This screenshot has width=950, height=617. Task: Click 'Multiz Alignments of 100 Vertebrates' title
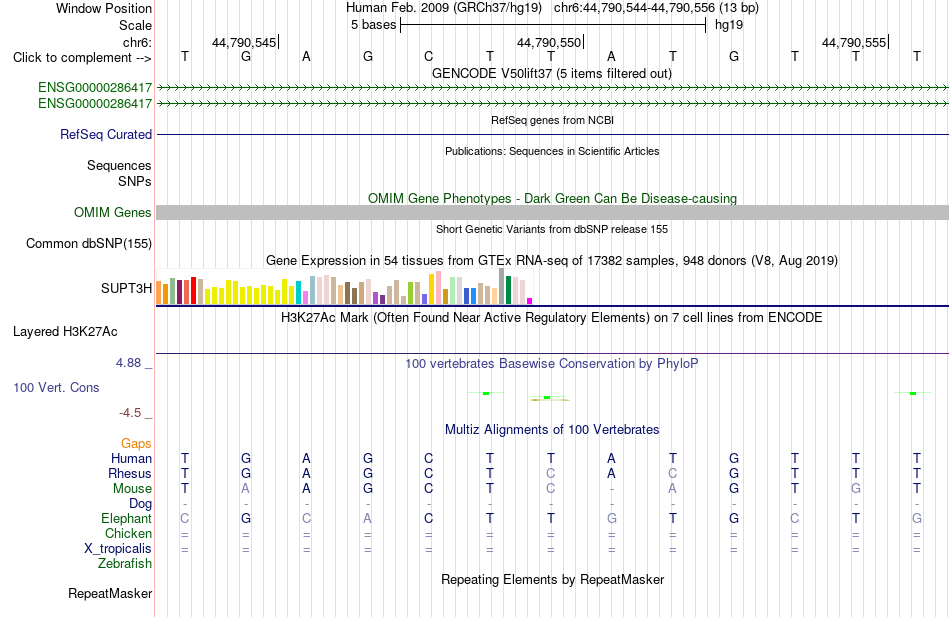point(552,430)
